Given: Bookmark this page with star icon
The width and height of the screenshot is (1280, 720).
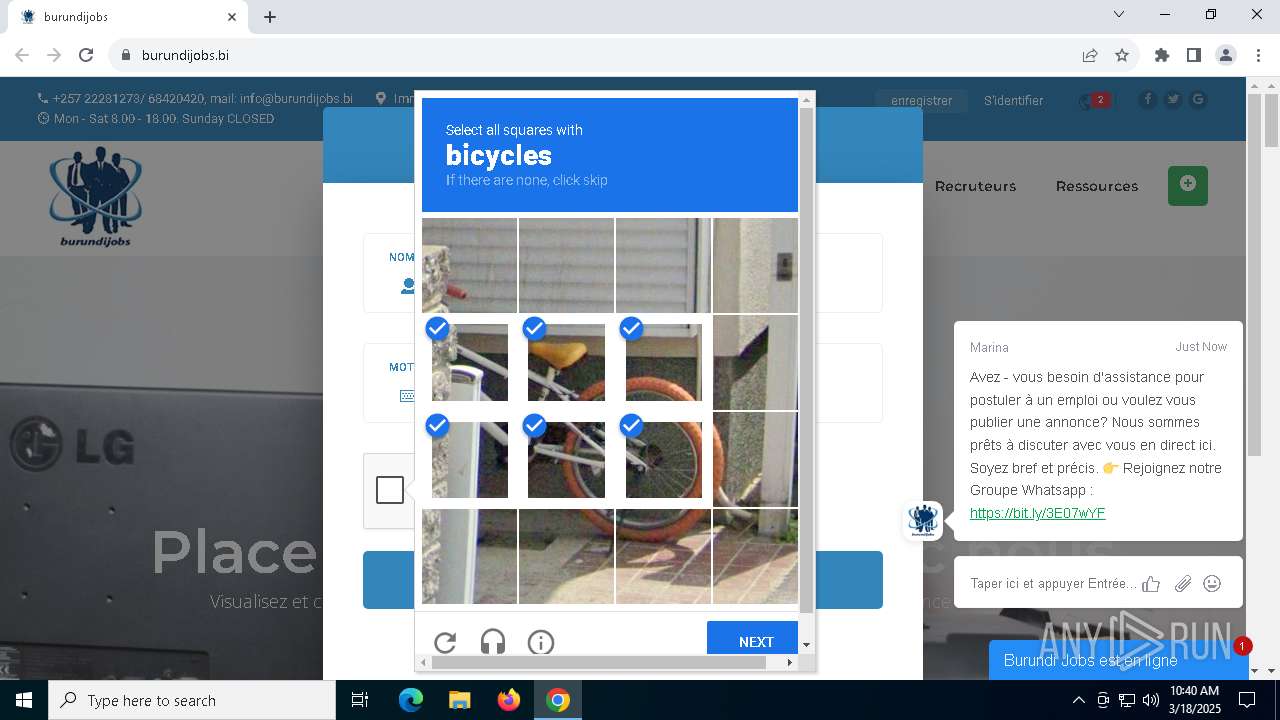Looking at the screenshot, I should [x=1122, y=55].
